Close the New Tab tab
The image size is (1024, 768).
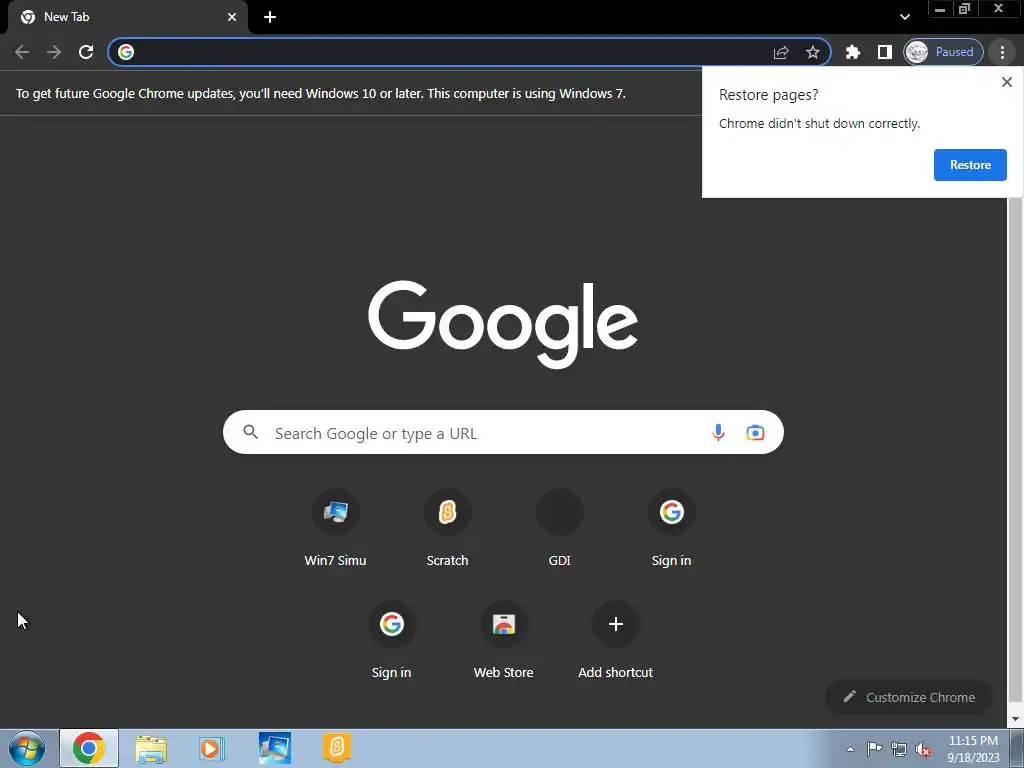pos(232,17)
